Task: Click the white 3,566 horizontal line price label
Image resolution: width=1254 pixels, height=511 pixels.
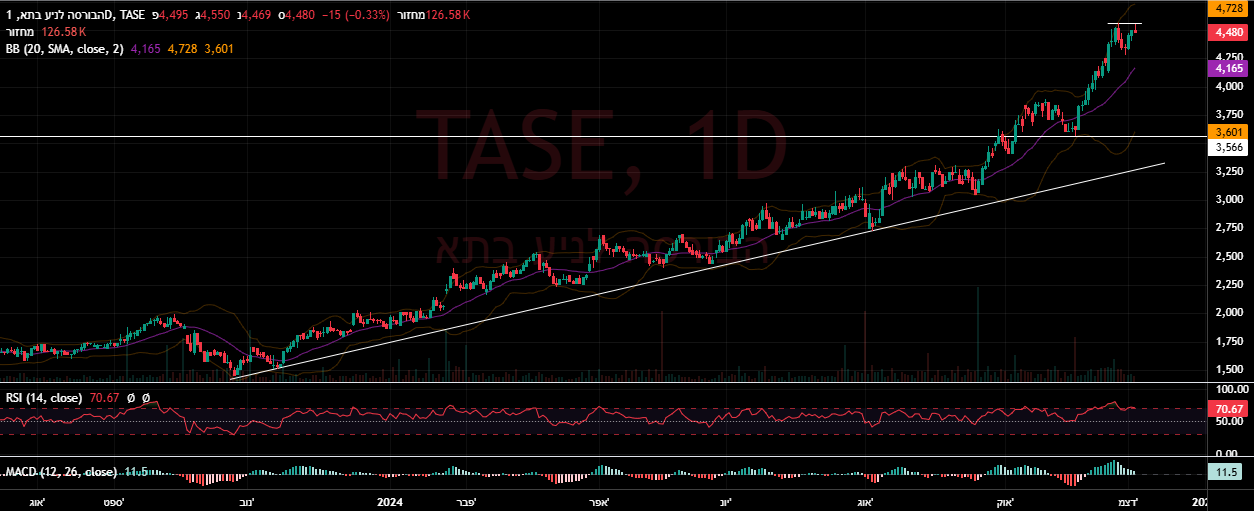Action: pyautogui.click(x=1227, y=147)
